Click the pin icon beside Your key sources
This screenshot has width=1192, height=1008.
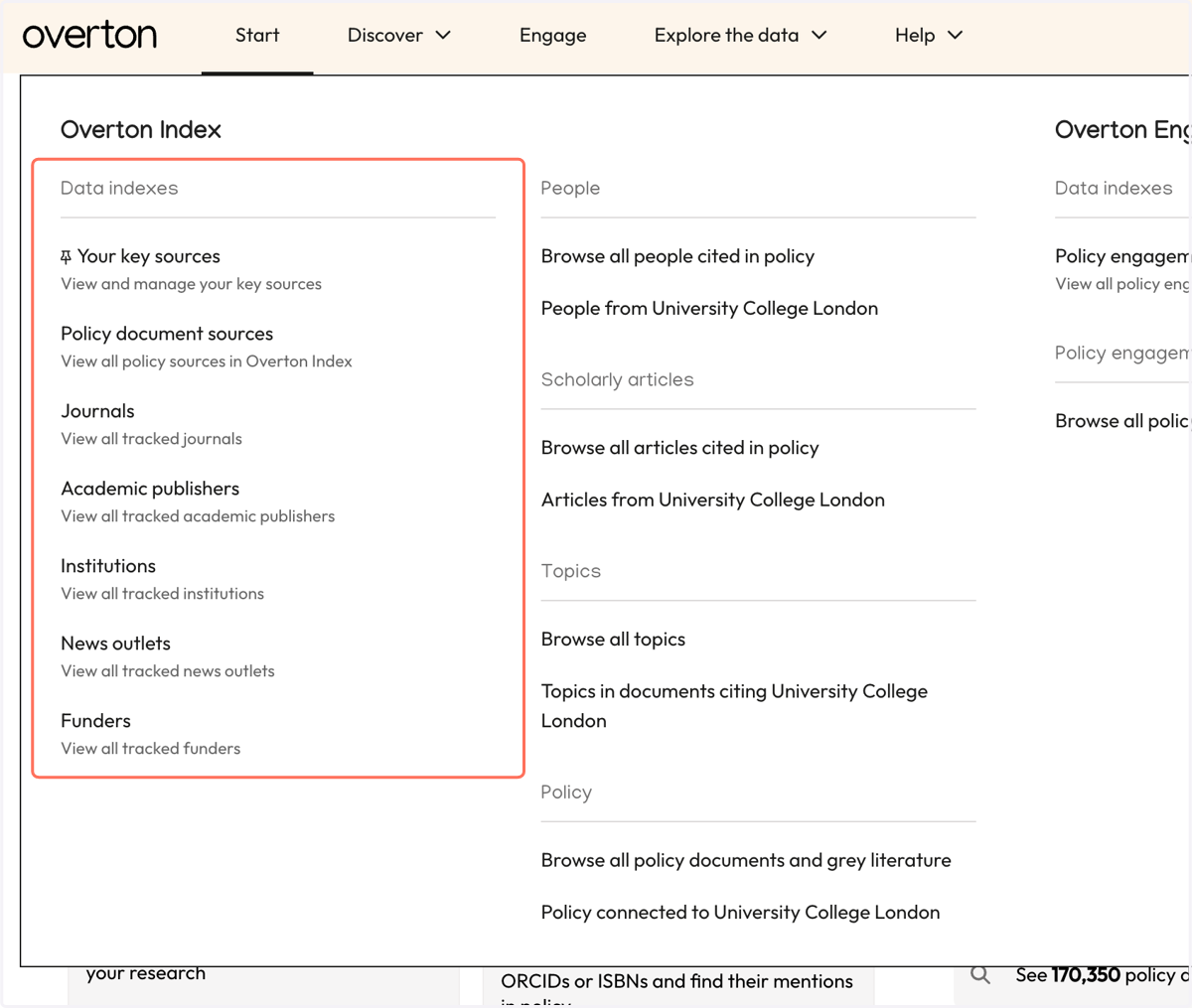[x=66, y=257]
